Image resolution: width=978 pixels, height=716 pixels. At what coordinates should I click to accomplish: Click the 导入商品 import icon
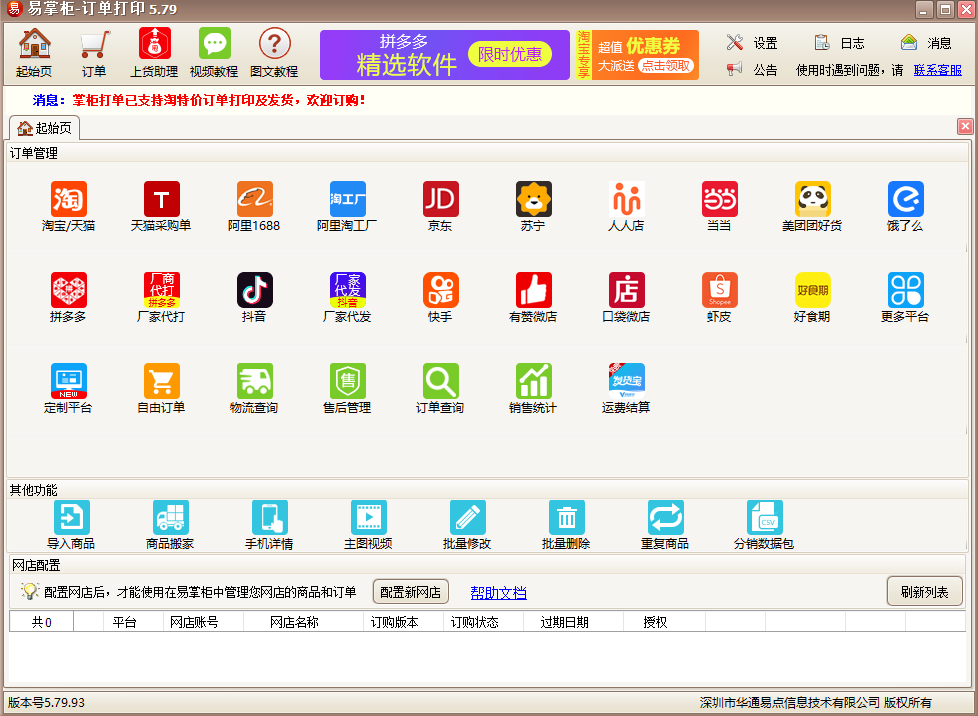coord(71,519)
